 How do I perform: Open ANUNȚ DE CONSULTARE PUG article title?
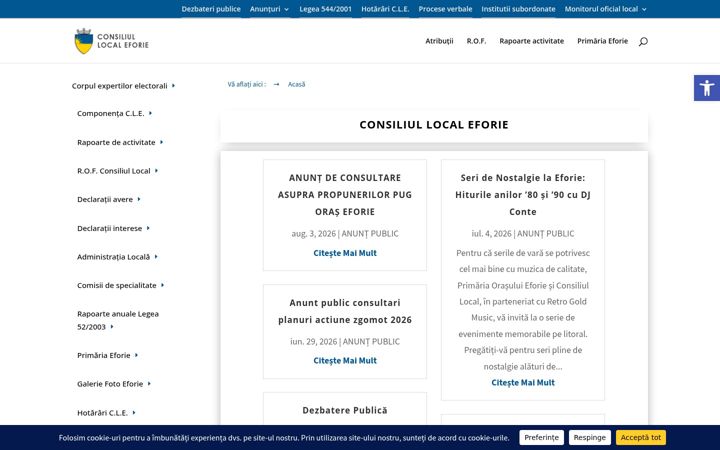click(x=345, y=195)
